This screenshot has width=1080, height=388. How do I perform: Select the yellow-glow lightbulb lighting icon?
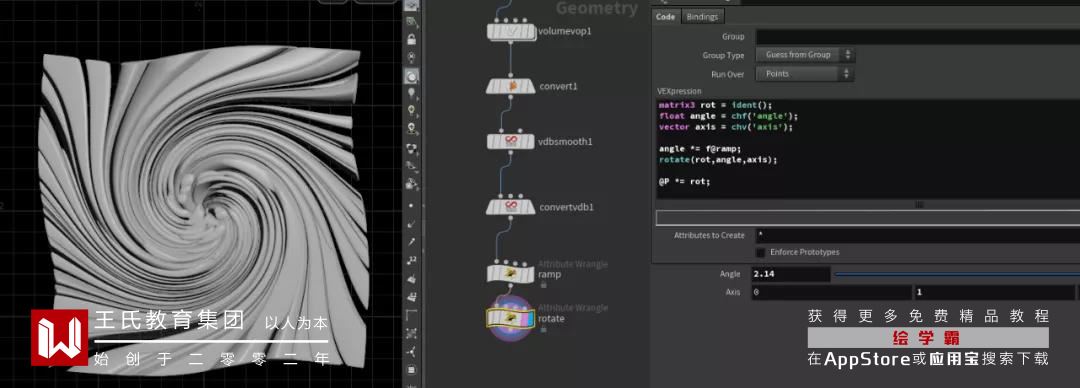(412, 110)
